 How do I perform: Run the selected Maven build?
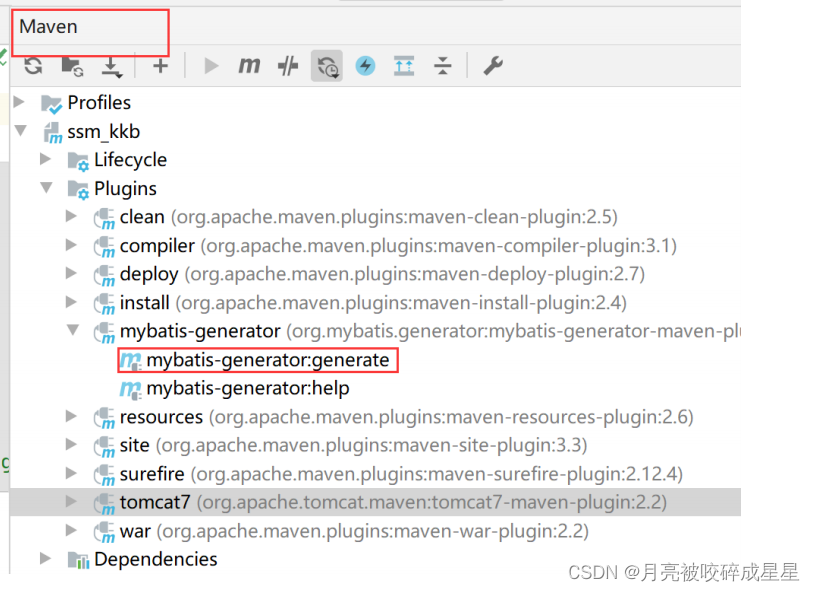click(x=211, y=66)
